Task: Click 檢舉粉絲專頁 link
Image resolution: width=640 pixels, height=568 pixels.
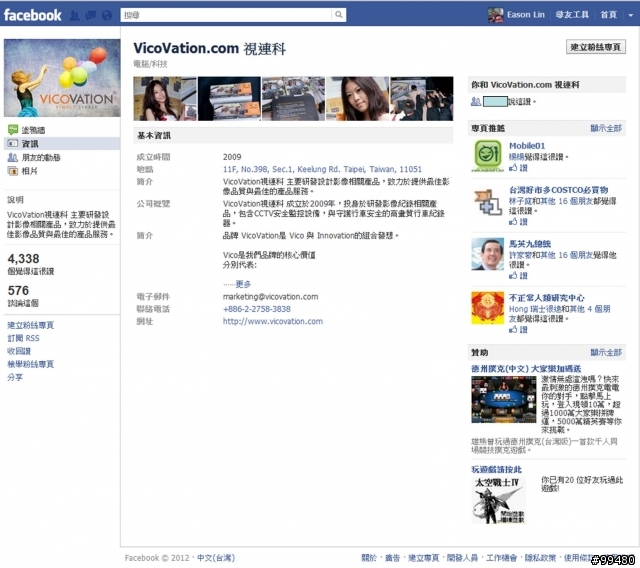Action: coord(31,364)
